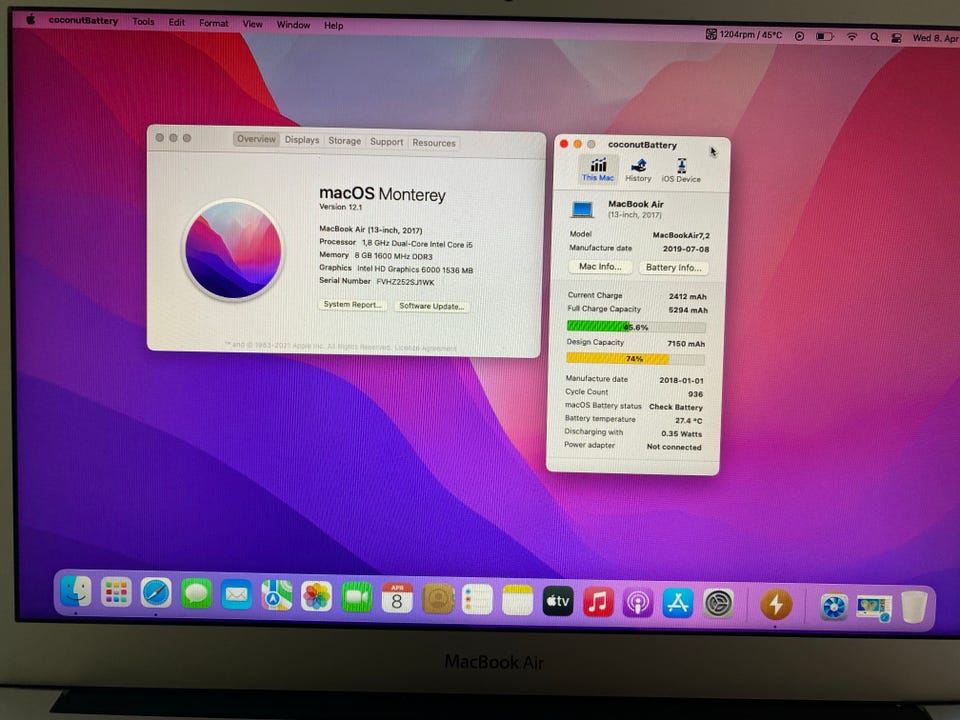Click the serial number FVHZ252SJ1WK
The image size is (960, 720).
click(405, 282)
